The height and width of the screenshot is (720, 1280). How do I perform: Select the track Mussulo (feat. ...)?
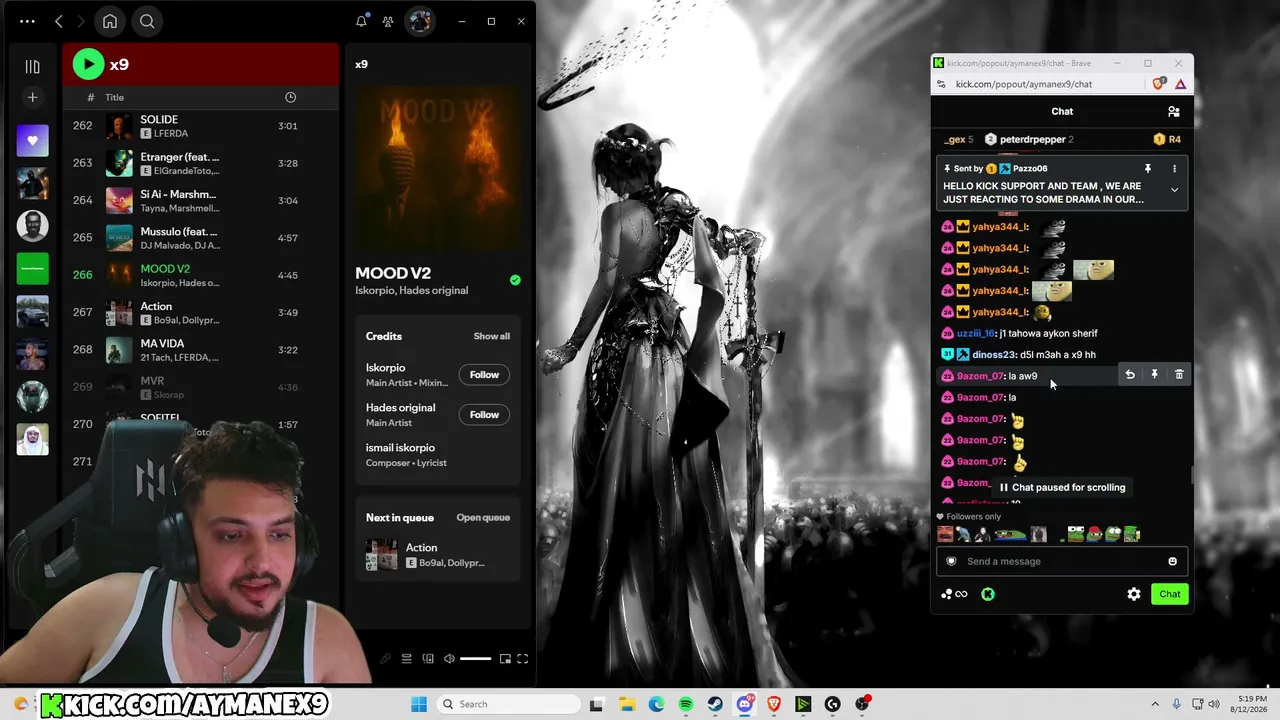point(202,238)
